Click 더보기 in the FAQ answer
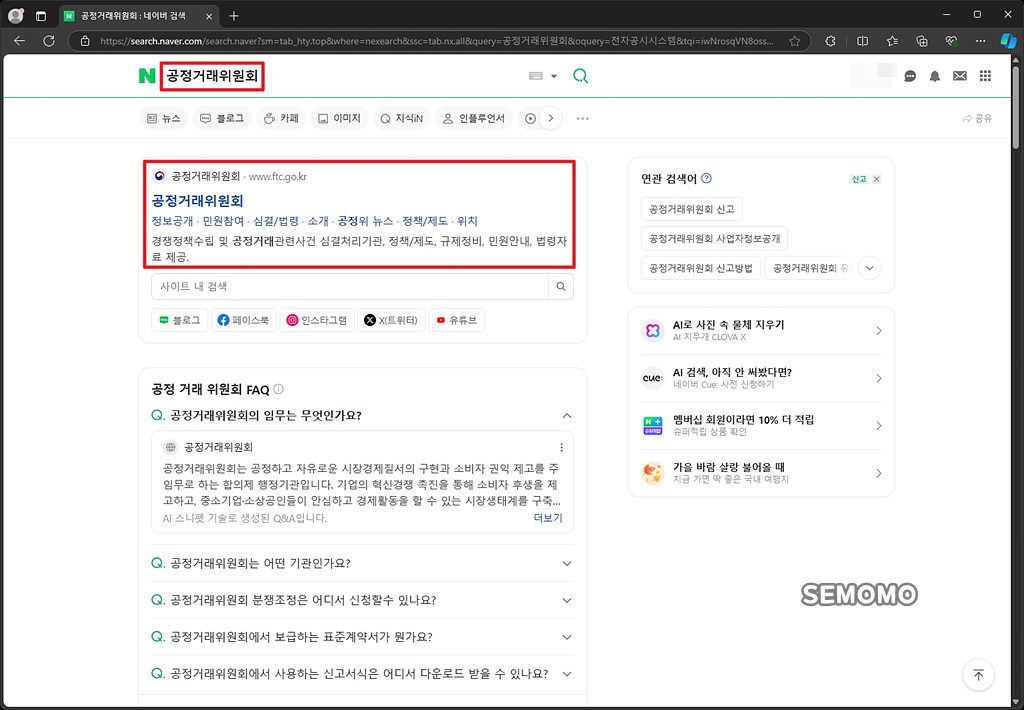Viewport: 1024px width, 710px height. click(548, 517)
